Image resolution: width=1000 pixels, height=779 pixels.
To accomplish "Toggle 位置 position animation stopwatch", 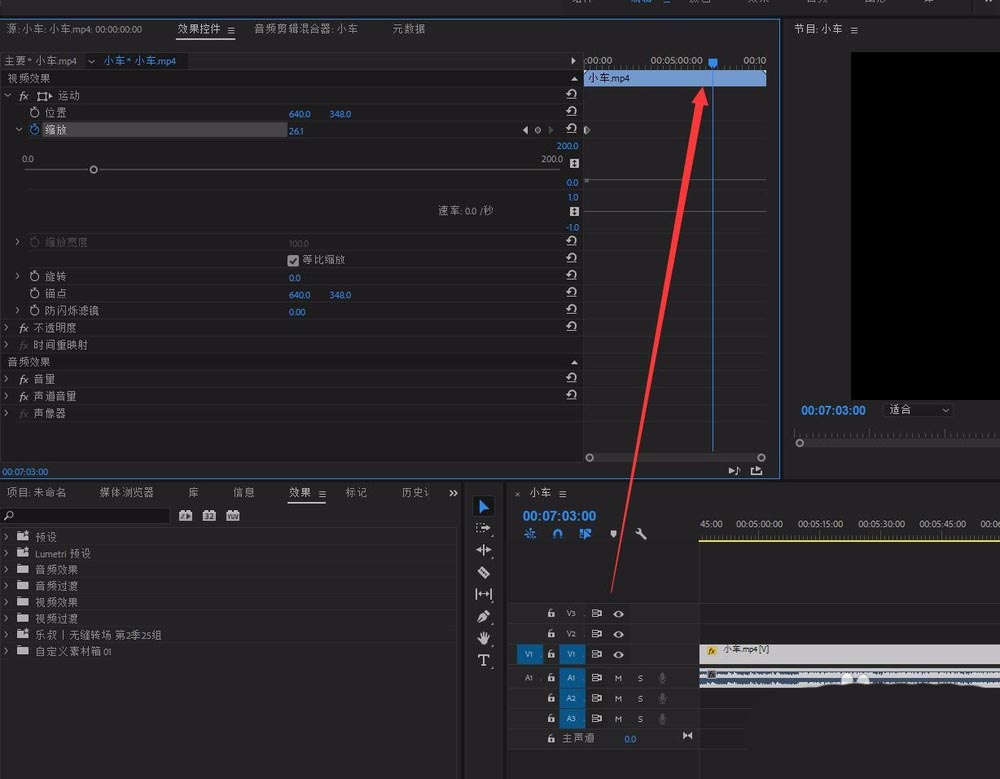I will tap(34, 112).
